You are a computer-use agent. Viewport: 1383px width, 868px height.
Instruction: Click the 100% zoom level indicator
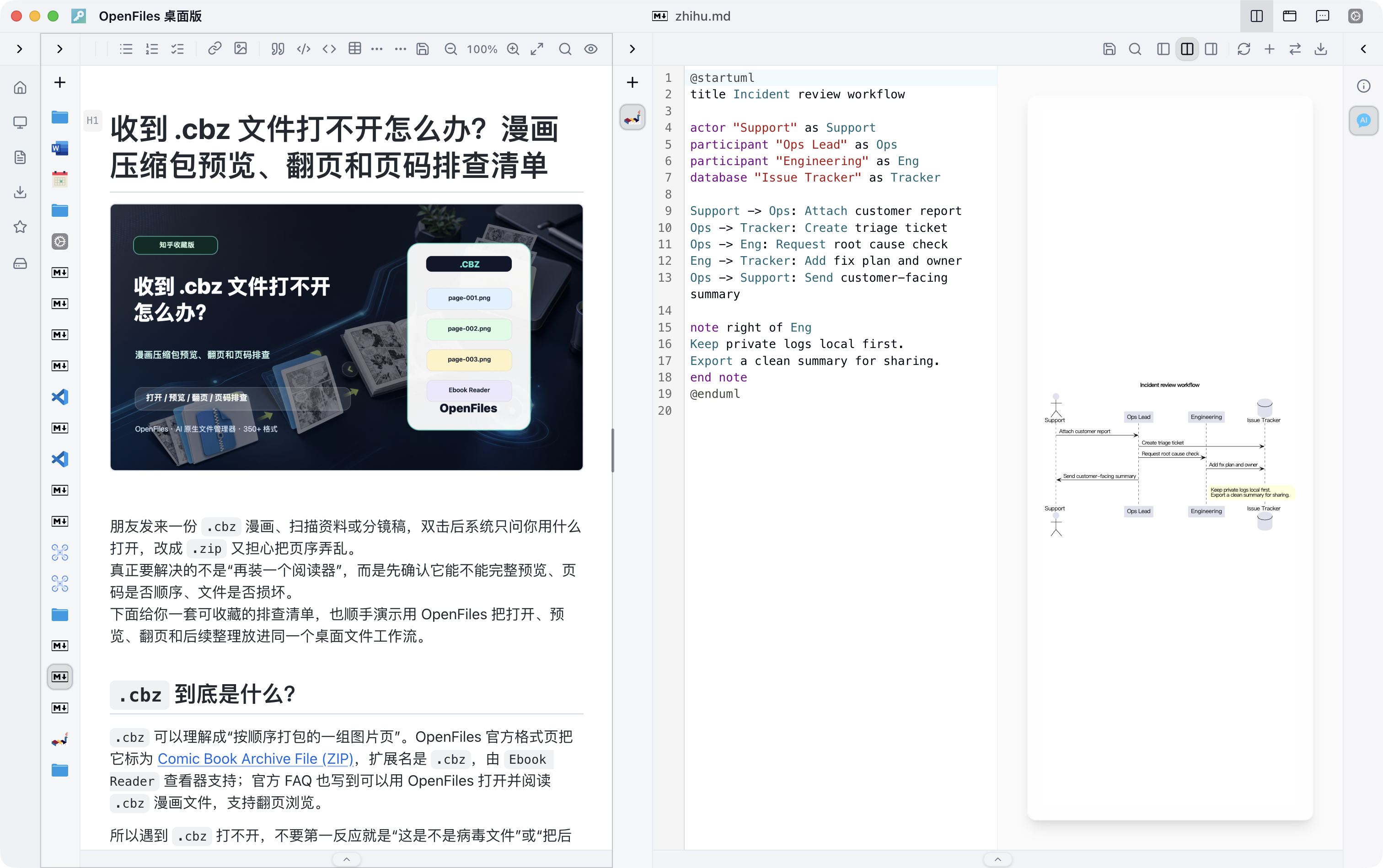click(x=482, y=49)
